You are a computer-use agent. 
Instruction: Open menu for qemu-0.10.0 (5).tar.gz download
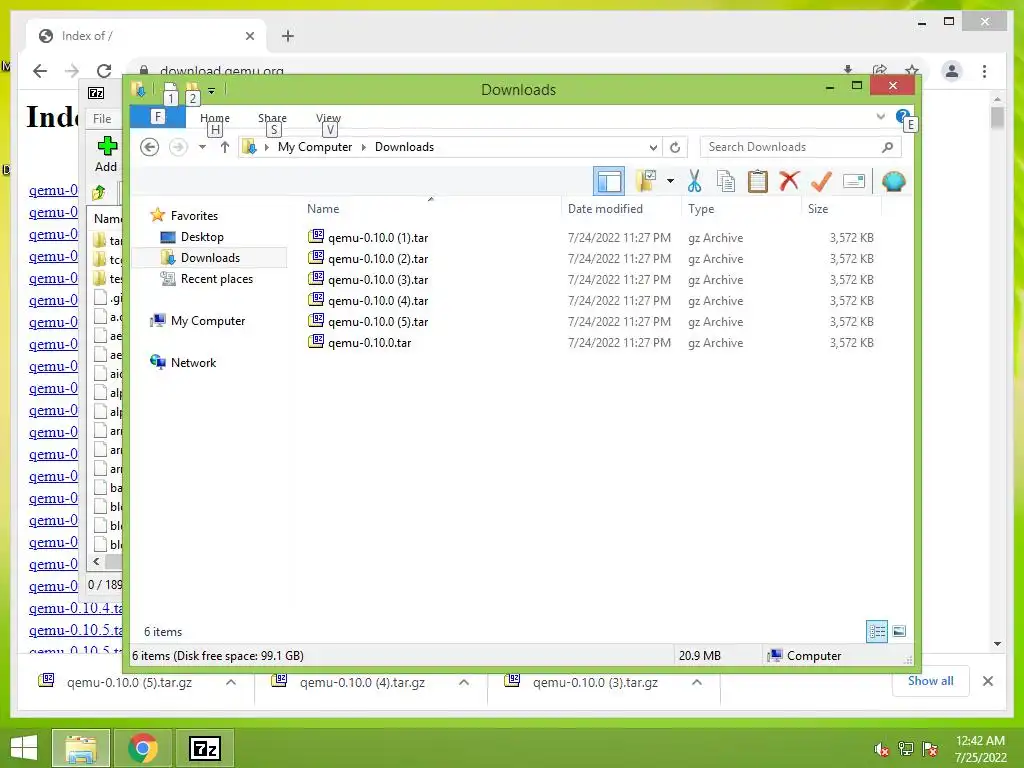[x=231, y=682]
